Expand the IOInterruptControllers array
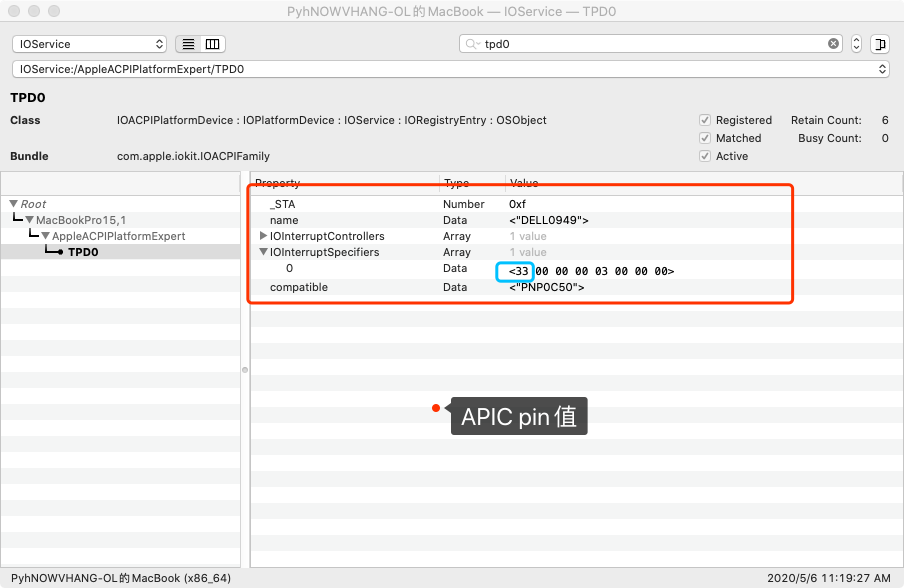The image size is (904, 588). [263, 236]
